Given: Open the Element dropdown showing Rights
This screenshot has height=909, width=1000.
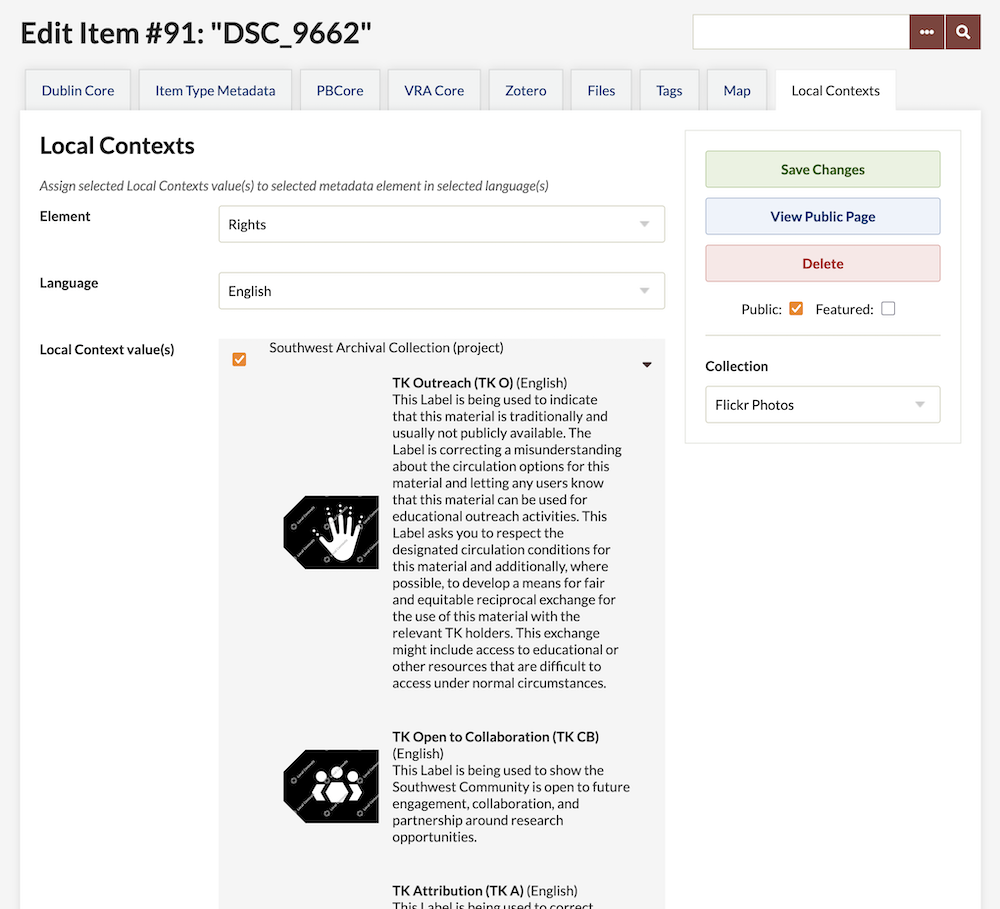Looking at the screenshot, I should (x=441, y=224).
